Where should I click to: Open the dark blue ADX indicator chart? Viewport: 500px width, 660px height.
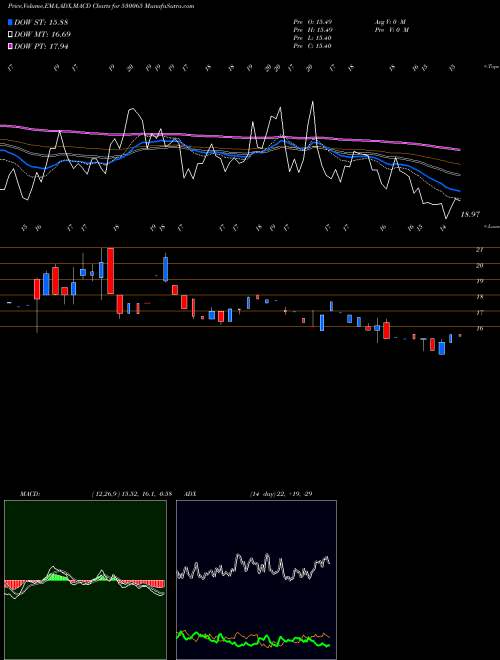pos(256,580)
